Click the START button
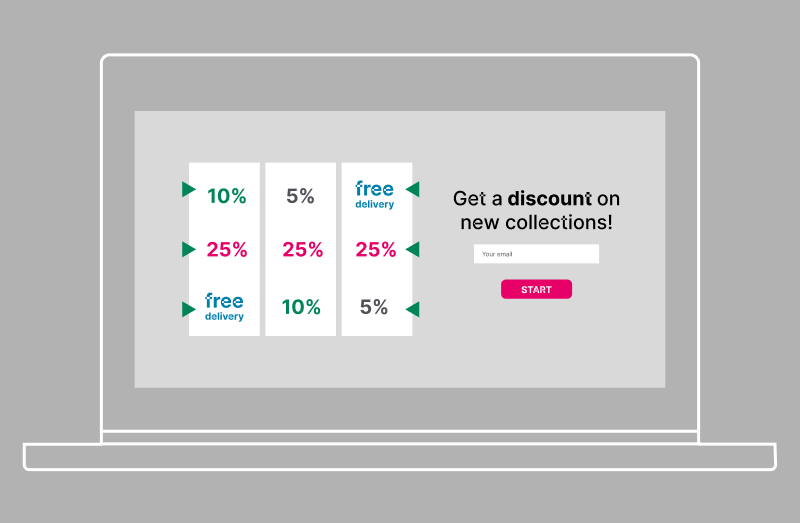Viewport: 800px width, 523px height. pyautogui.click(x=536, y=289)
